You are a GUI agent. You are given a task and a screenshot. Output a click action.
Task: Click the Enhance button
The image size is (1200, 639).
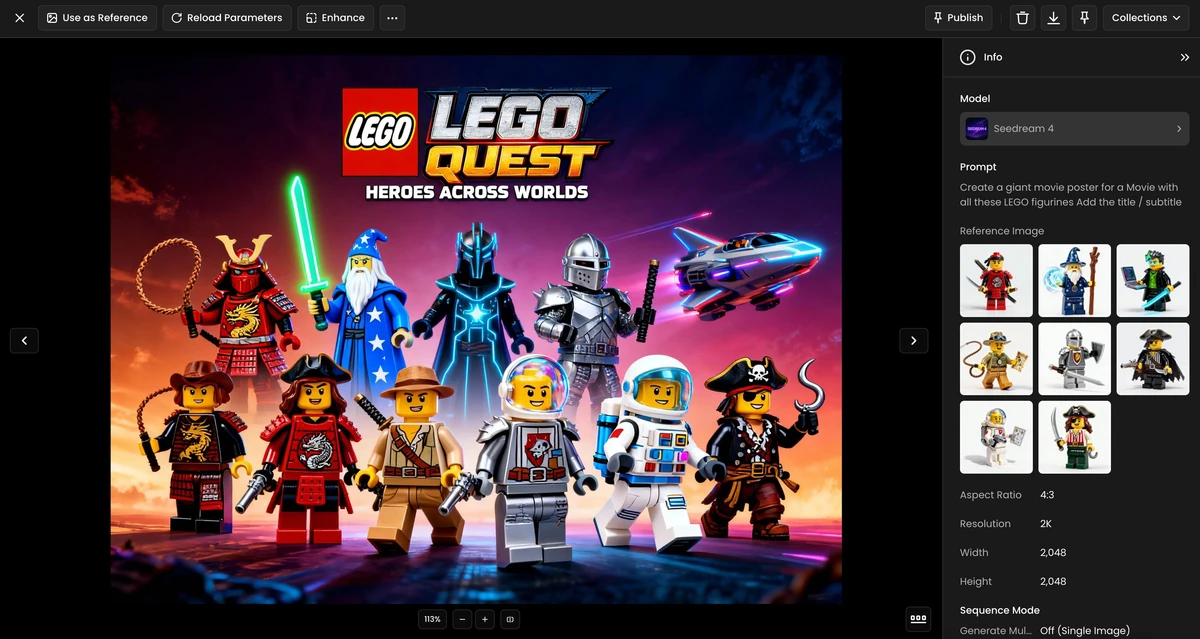[335, 18]
